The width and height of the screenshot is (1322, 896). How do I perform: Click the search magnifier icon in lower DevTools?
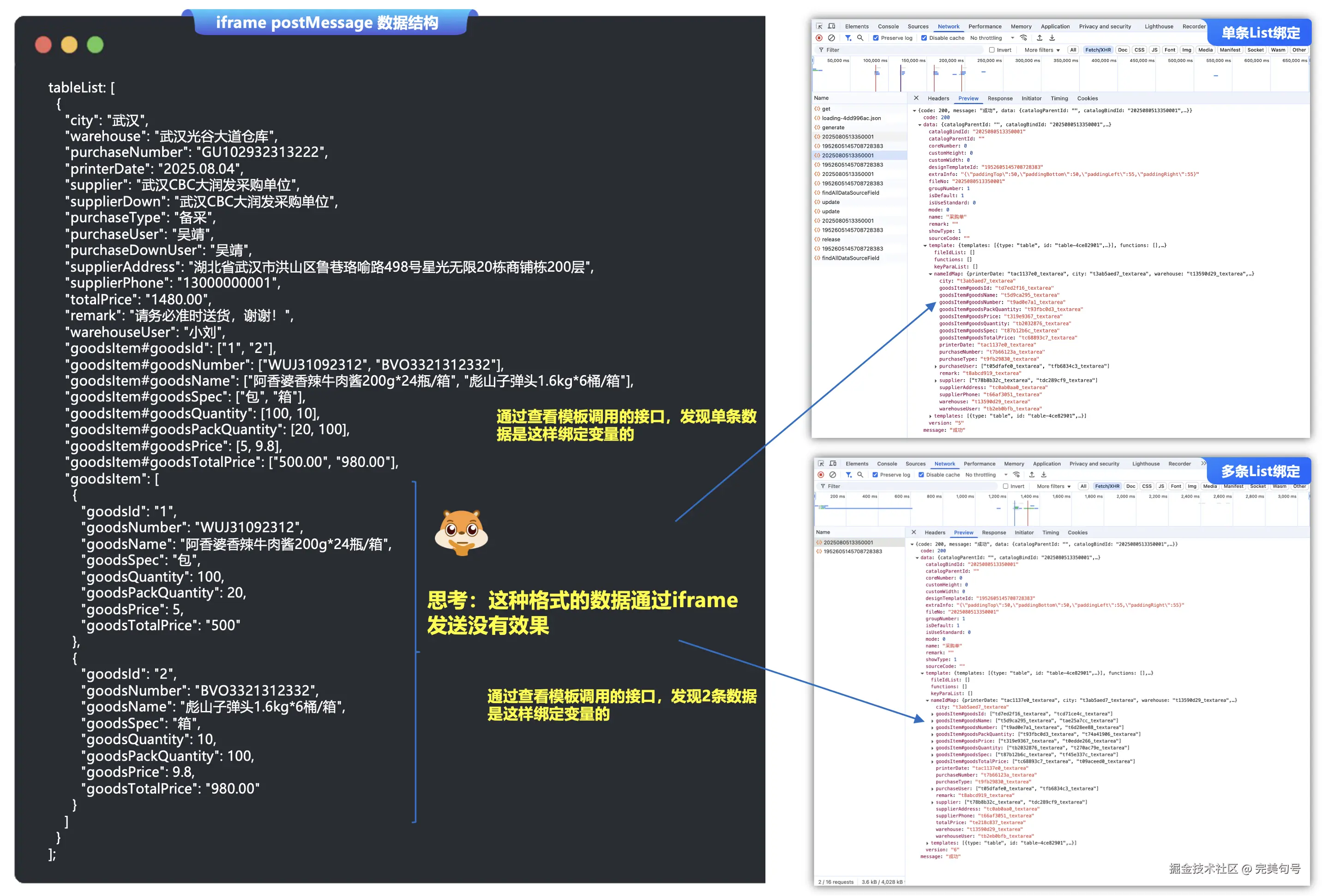860,475
